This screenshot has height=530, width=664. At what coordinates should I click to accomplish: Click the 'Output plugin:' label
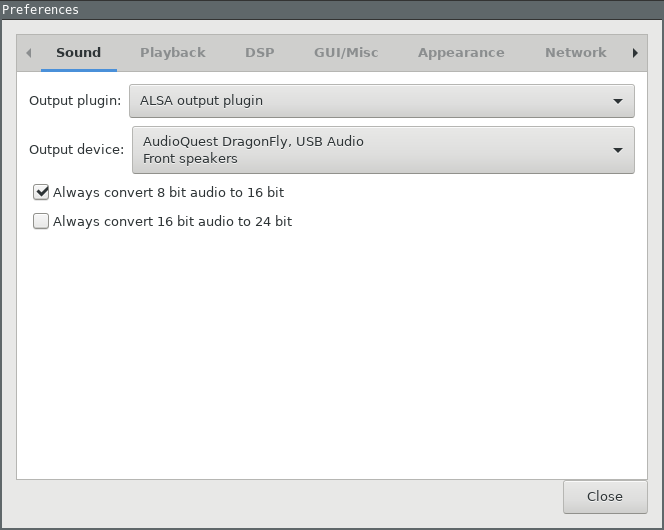pyautogui.click(x=75, y=101)
